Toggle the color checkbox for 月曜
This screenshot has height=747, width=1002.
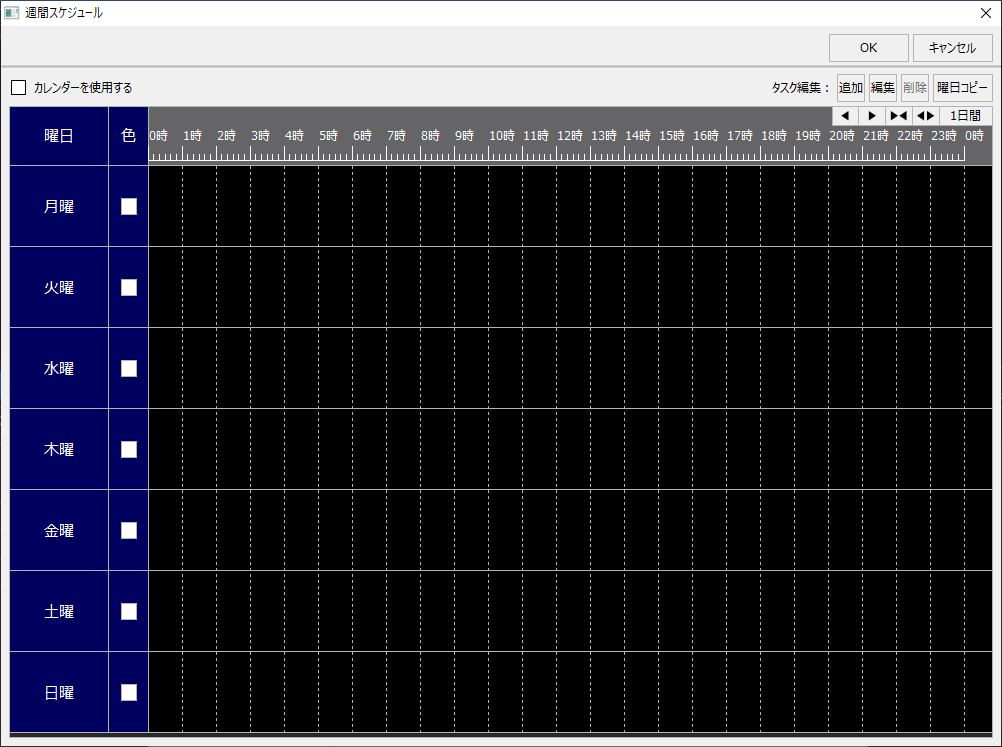click(128, 206)
